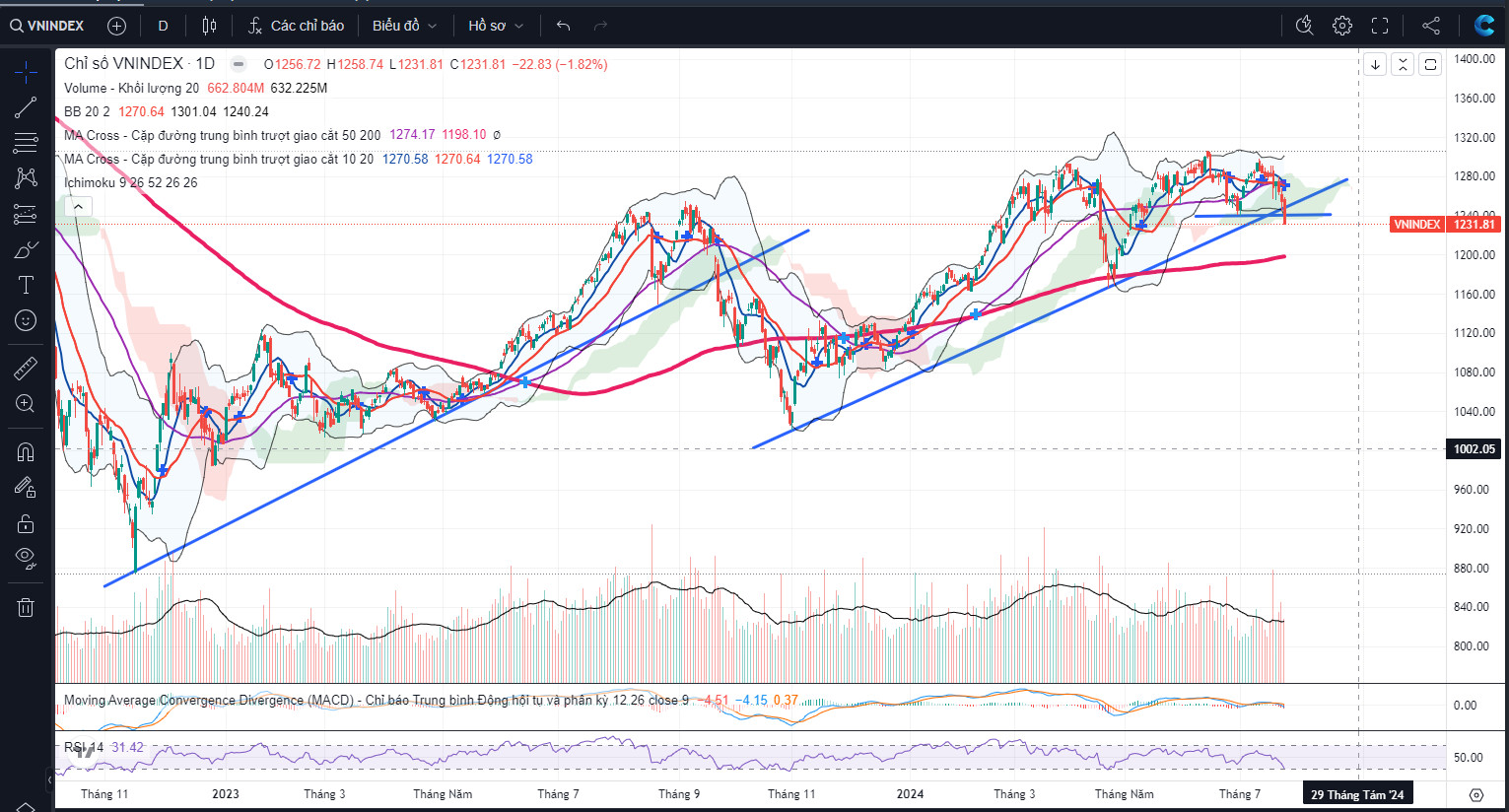Expand the left toolbar collapse arrow
The image size is (1509, 812).
coord(49,780)
